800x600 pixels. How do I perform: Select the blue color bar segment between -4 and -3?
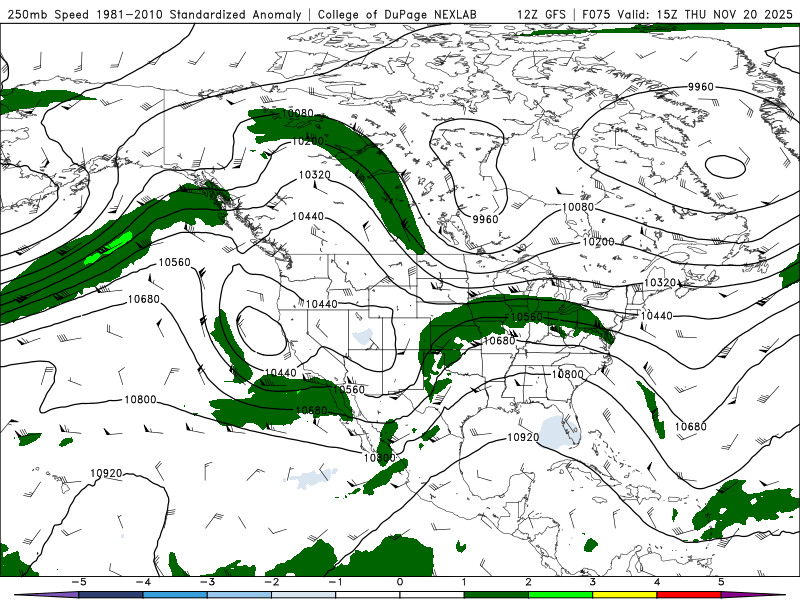[x=175, y=595]
